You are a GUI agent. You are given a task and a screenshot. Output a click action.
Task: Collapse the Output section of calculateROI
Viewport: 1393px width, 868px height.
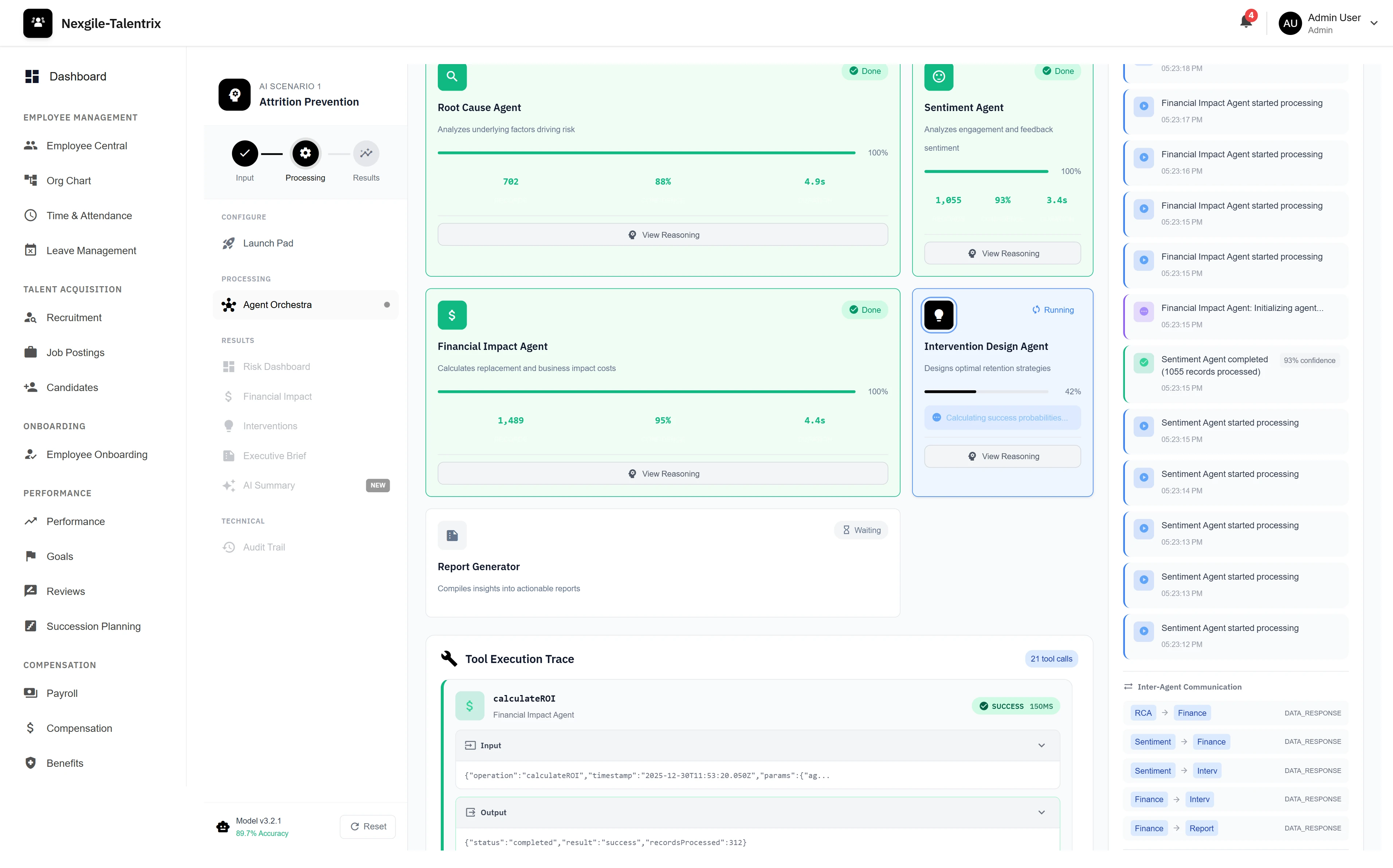[1041, 812]
